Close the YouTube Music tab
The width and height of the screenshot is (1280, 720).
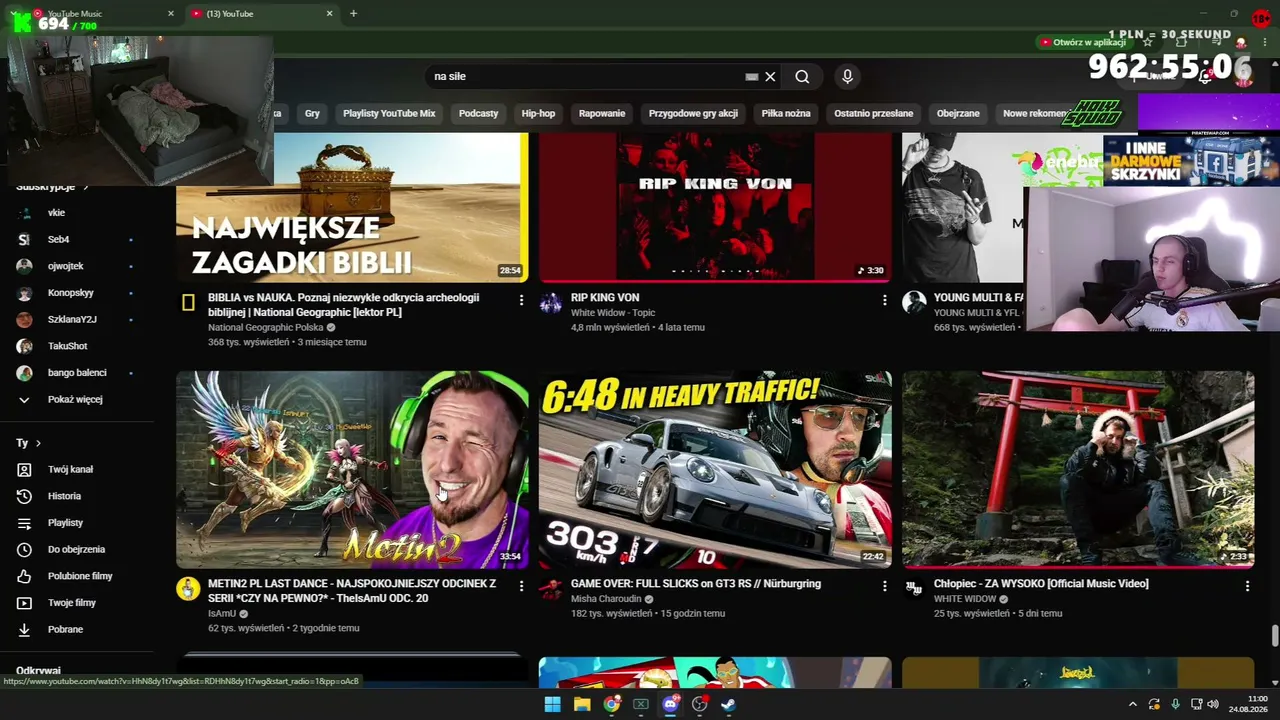pos(171,14)
